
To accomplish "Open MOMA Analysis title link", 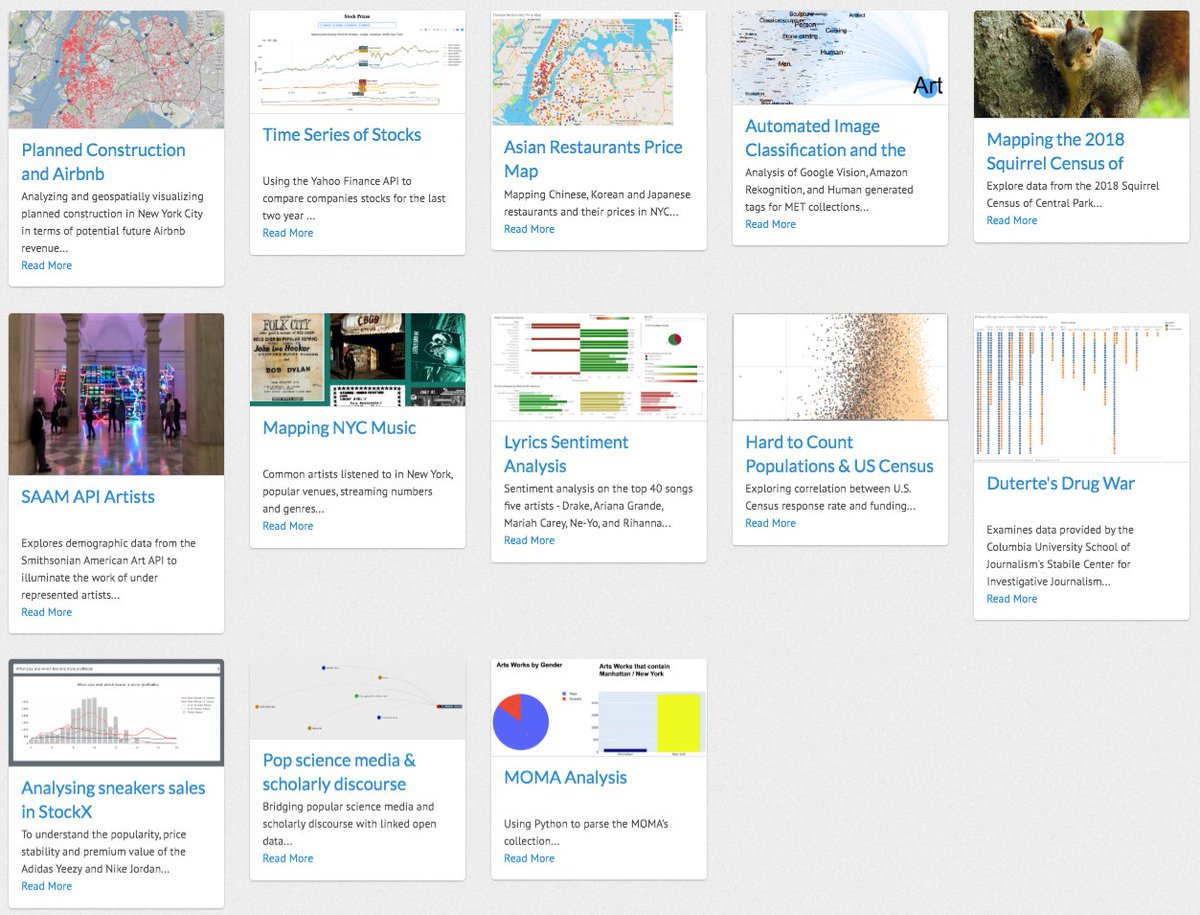I will tap(565, 778).
